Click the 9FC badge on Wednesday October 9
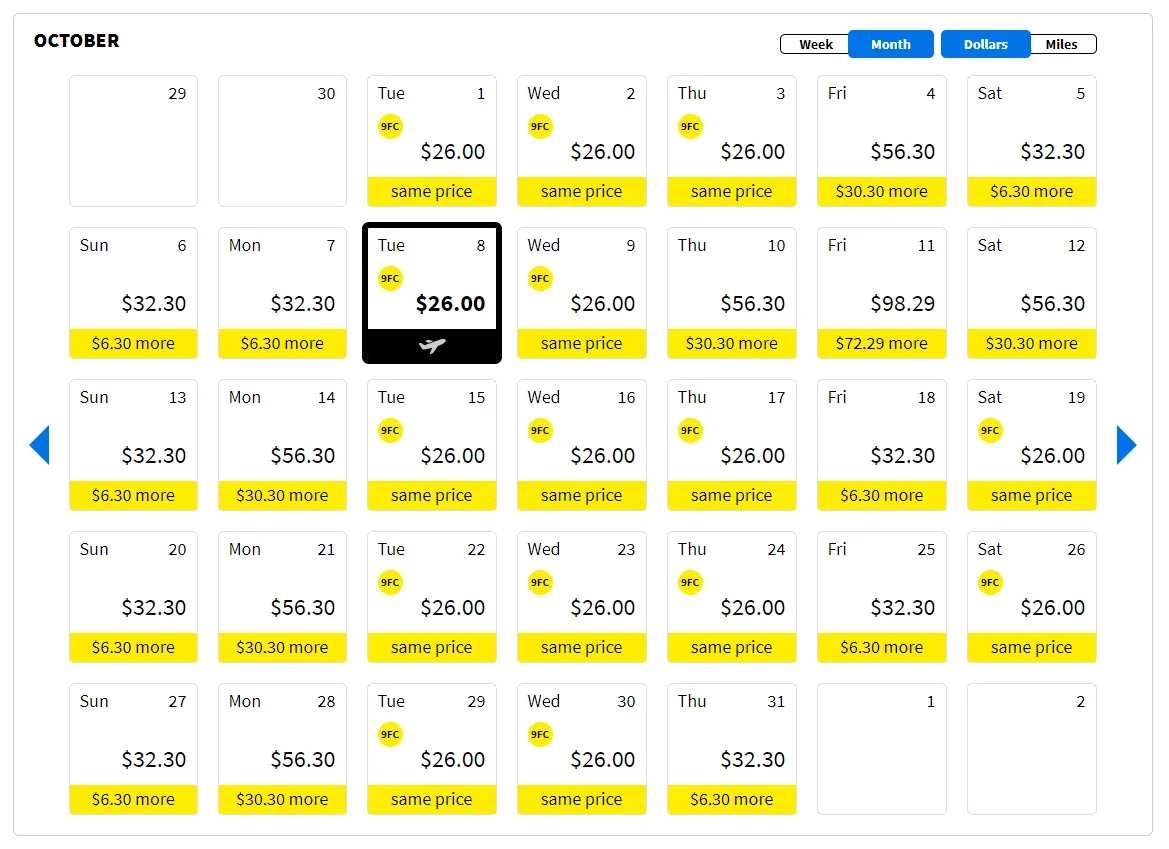Image resolution: width=1169 pixels, height=849 pixels. point(540,279)
